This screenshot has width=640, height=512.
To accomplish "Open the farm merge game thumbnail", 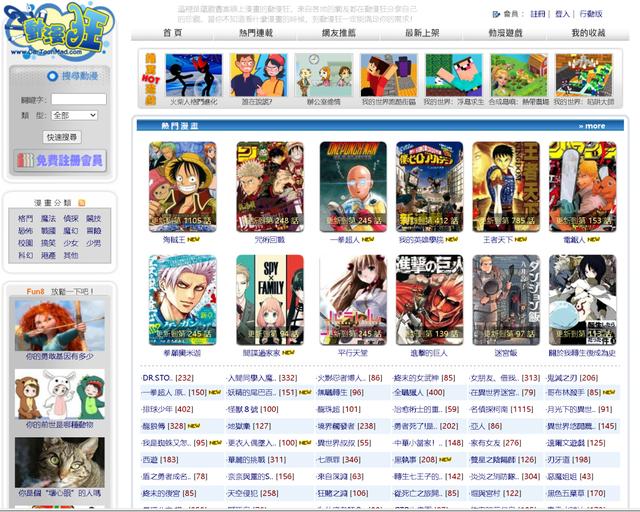I will [x=519, y=75].
